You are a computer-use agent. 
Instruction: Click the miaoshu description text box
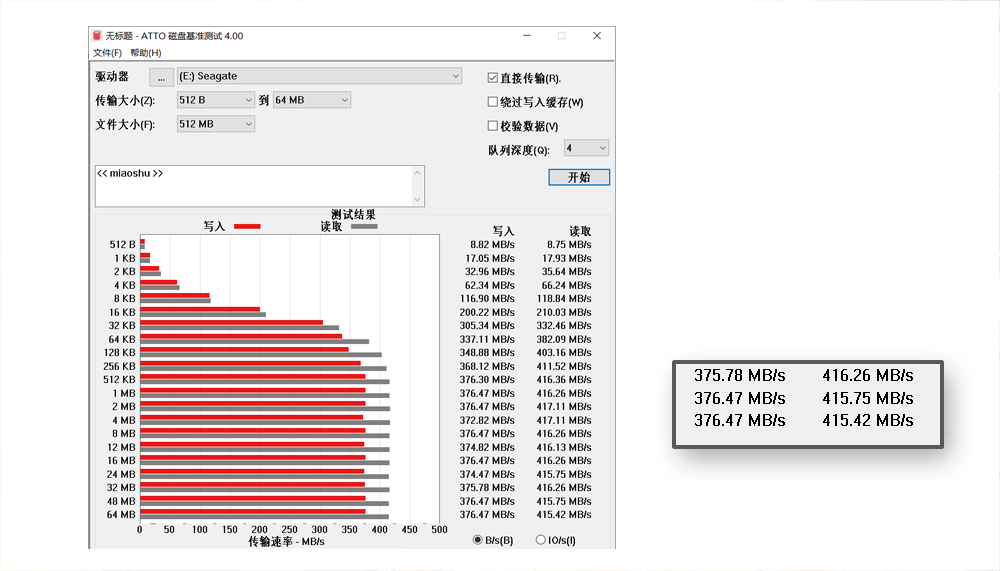click(250, 186)
